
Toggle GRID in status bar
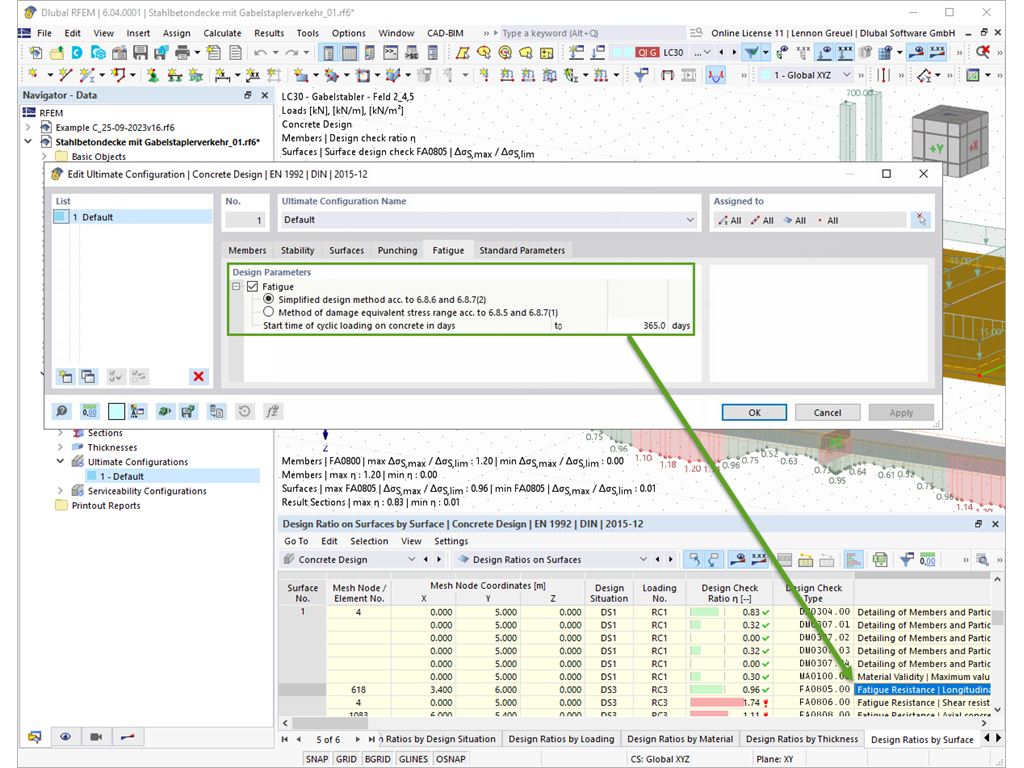coord(346,759)
